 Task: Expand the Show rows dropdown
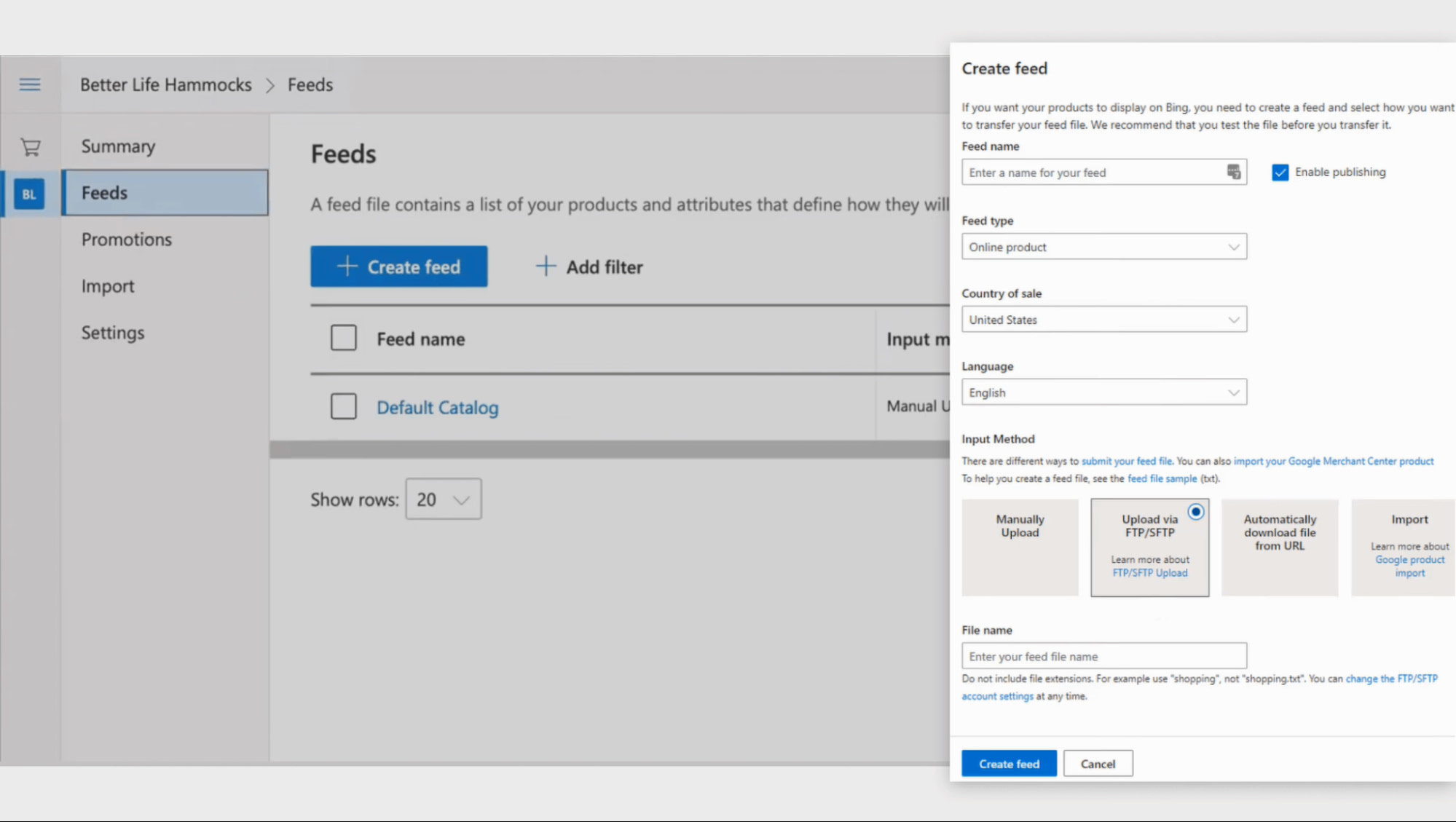[444, 499]
